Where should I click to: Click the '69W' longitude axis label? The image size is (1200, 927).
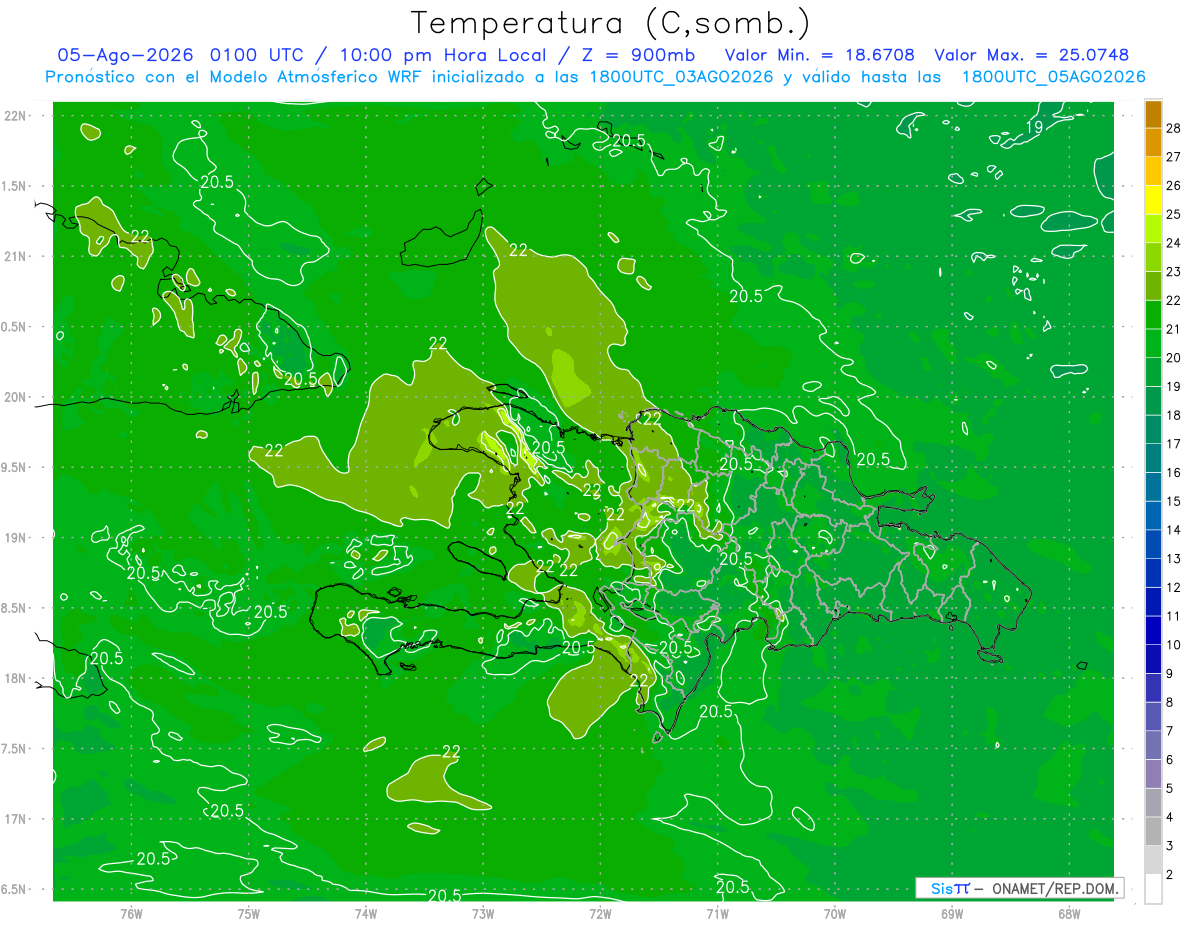click(x=952, y=914)
